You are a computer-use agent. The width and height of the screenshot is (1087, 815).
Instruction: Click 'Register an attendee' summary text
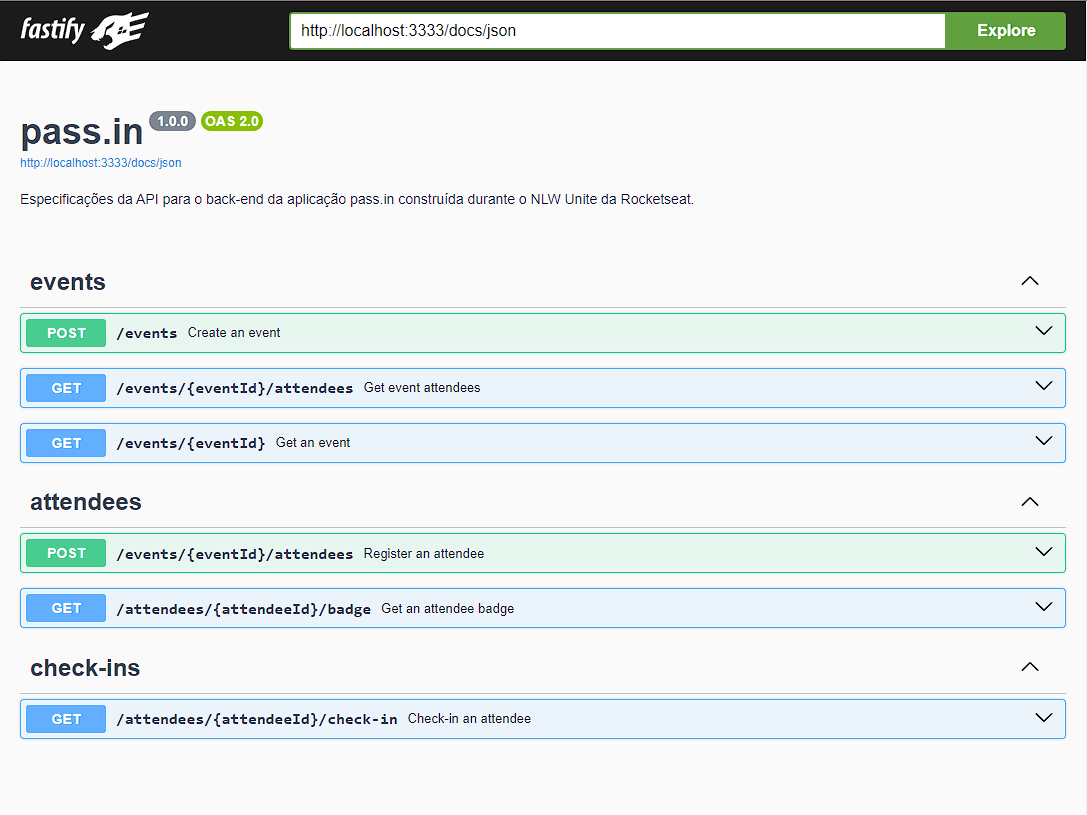[x=424, y=553]
